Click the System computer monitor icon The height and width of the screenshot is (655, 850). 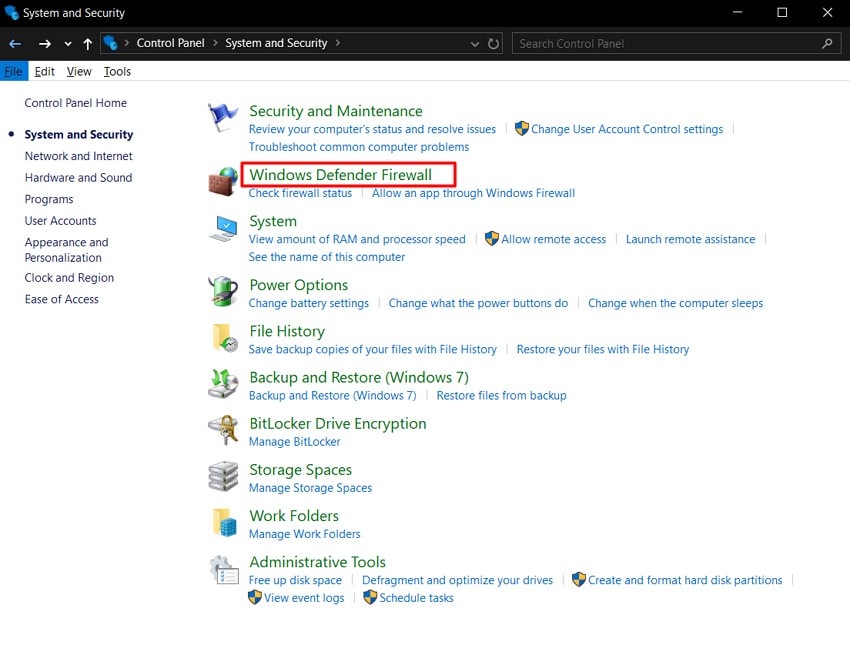click(x=223, y=228)
